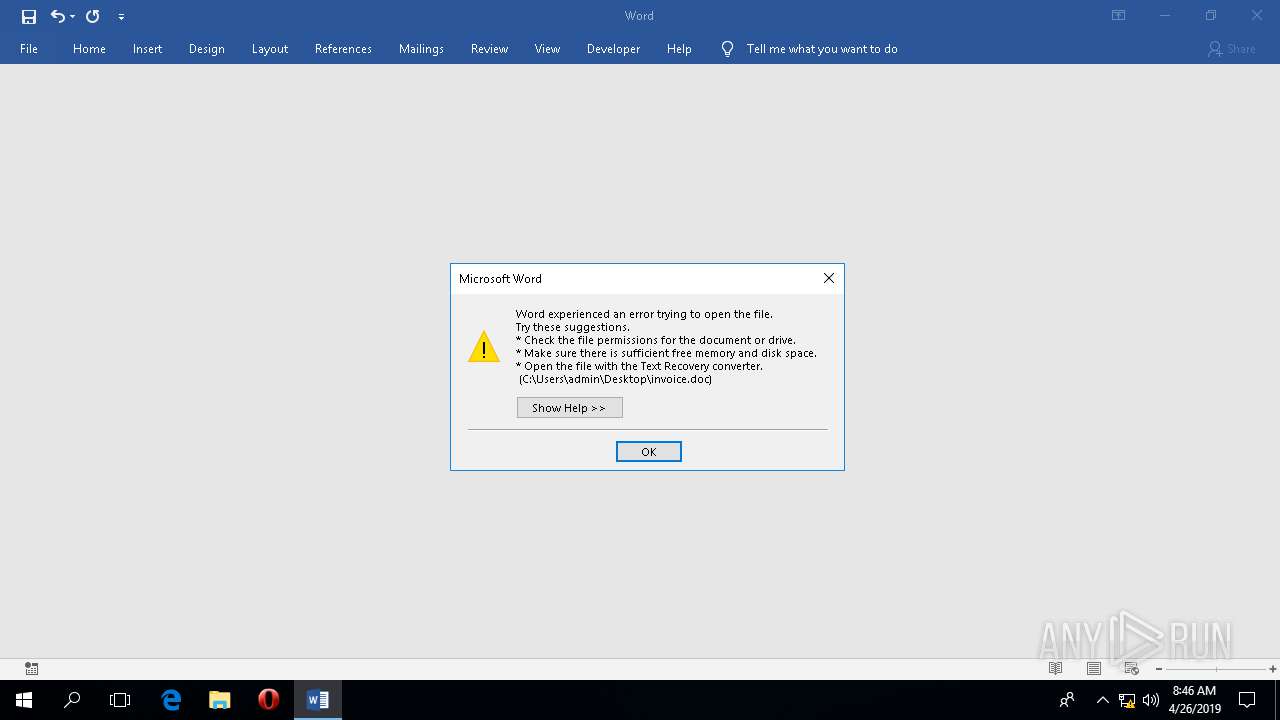
Task: Open the Action Center notifications icon
Action: pos(1247,700)
